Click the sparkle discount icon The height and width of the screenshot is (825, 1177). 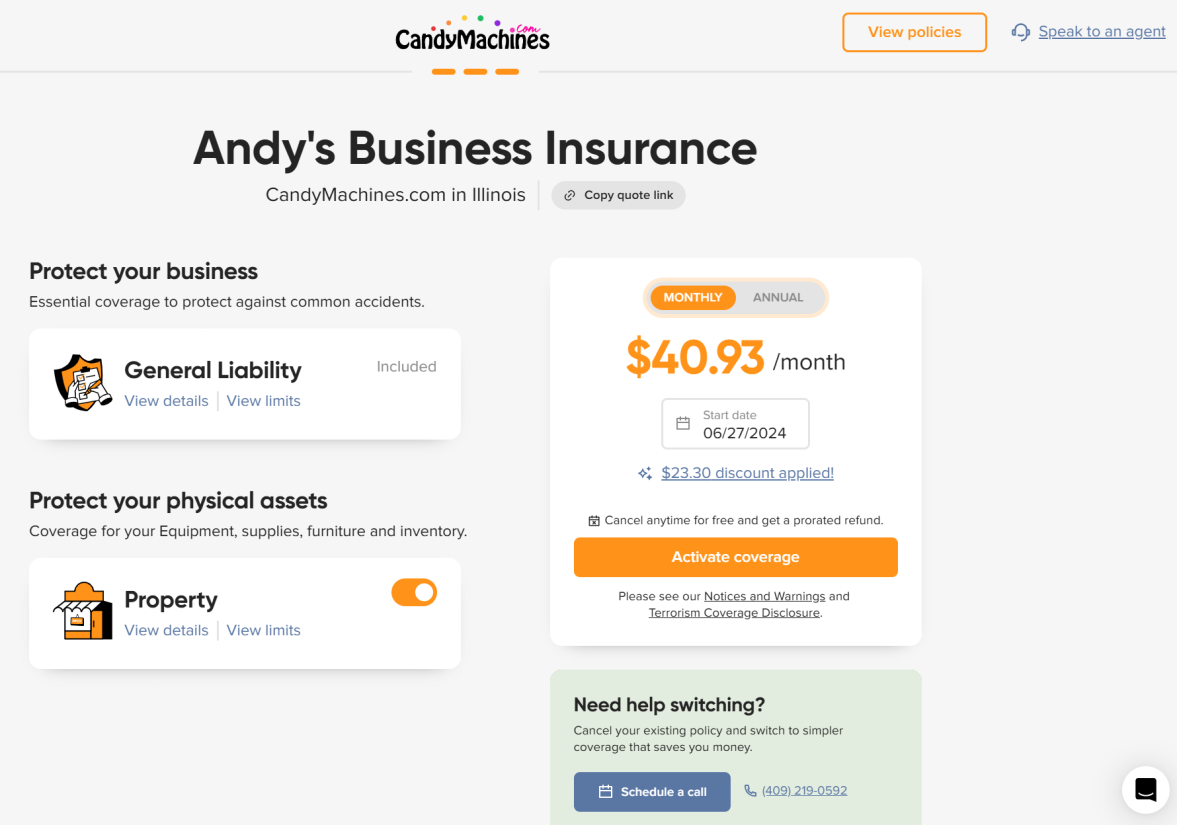point(645,474)
